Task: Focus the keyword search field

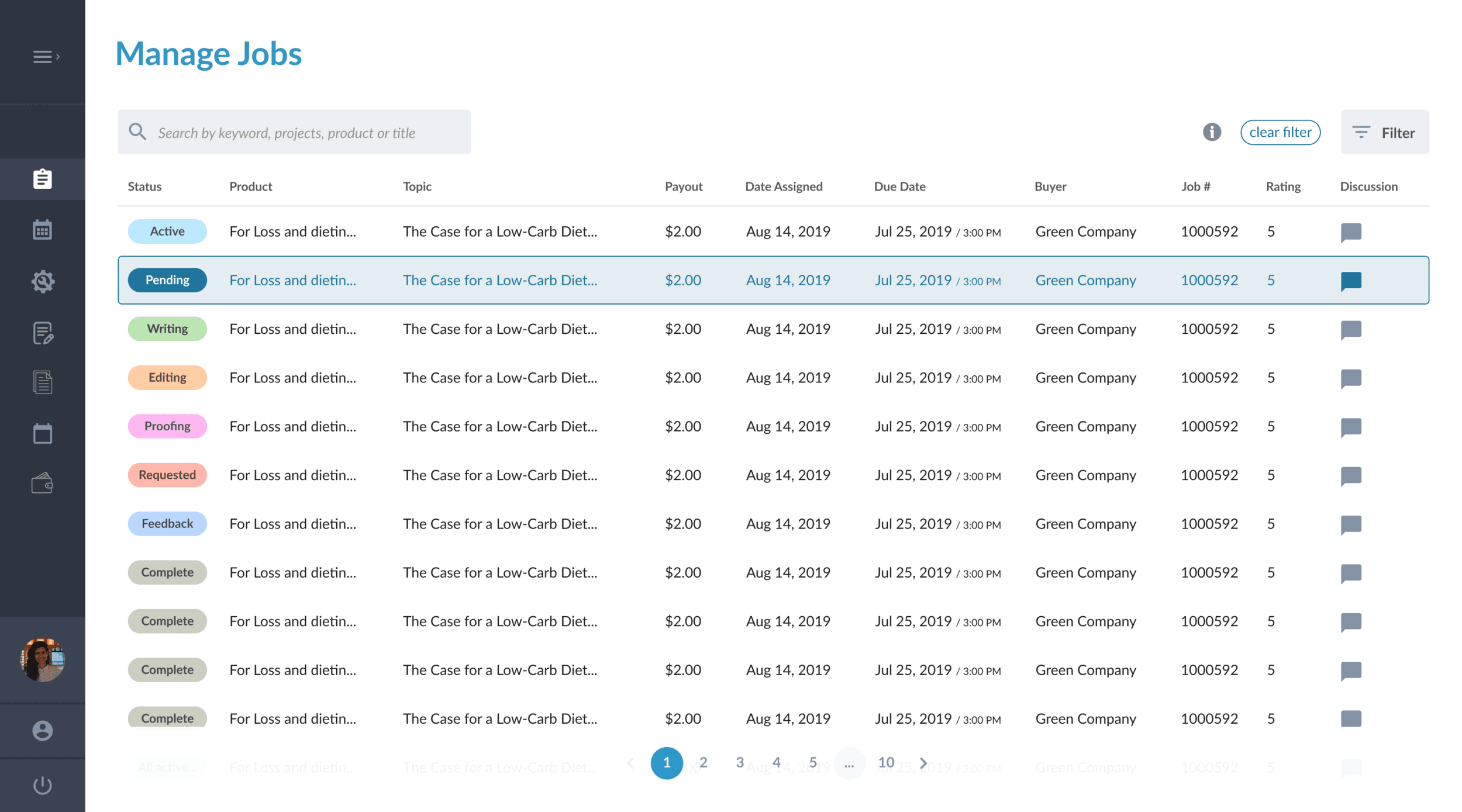Action: pos(294,133)
